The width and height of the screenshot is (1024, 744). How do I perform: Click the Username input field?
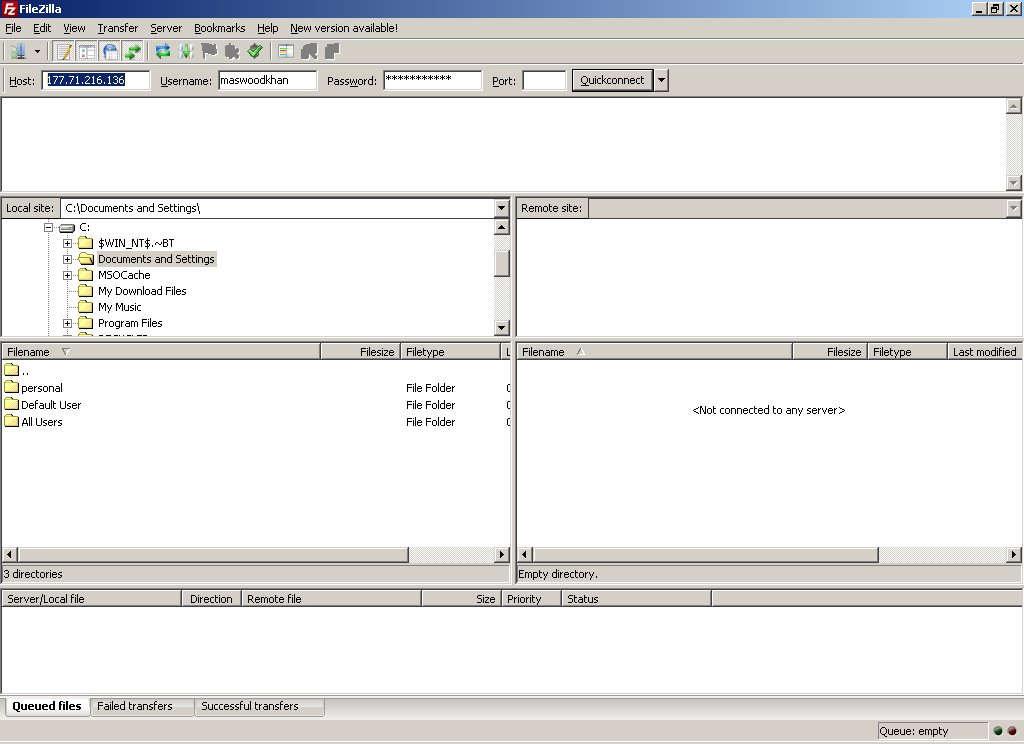[268, 80]
